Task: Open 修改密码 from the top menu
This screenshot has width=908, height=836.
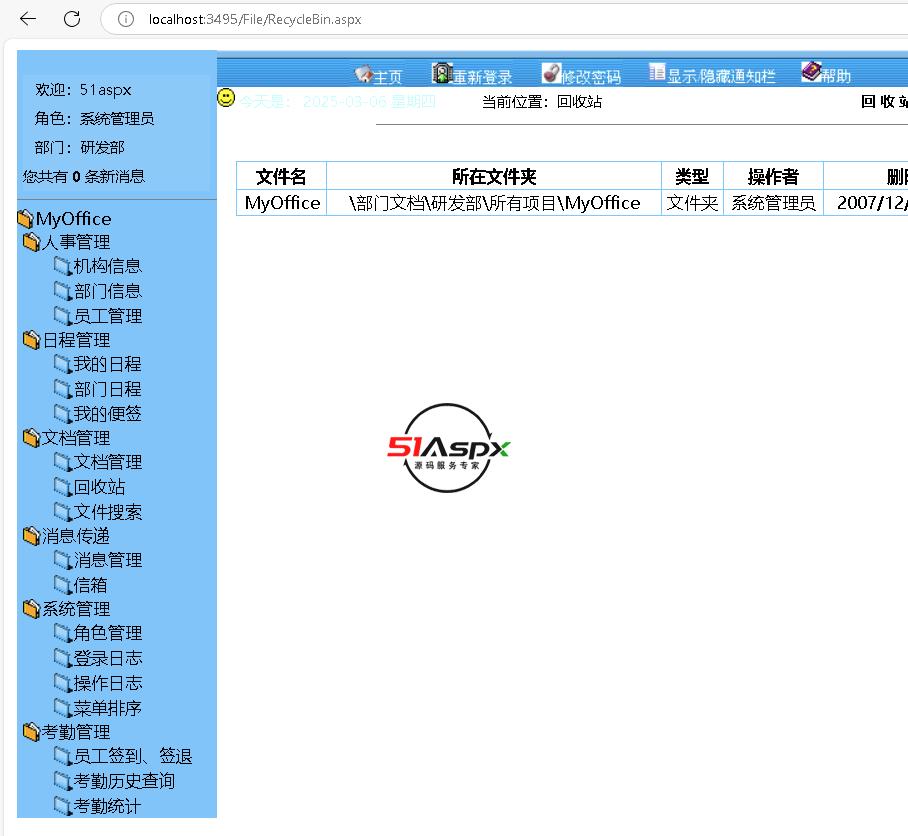Action: point(590,77)
